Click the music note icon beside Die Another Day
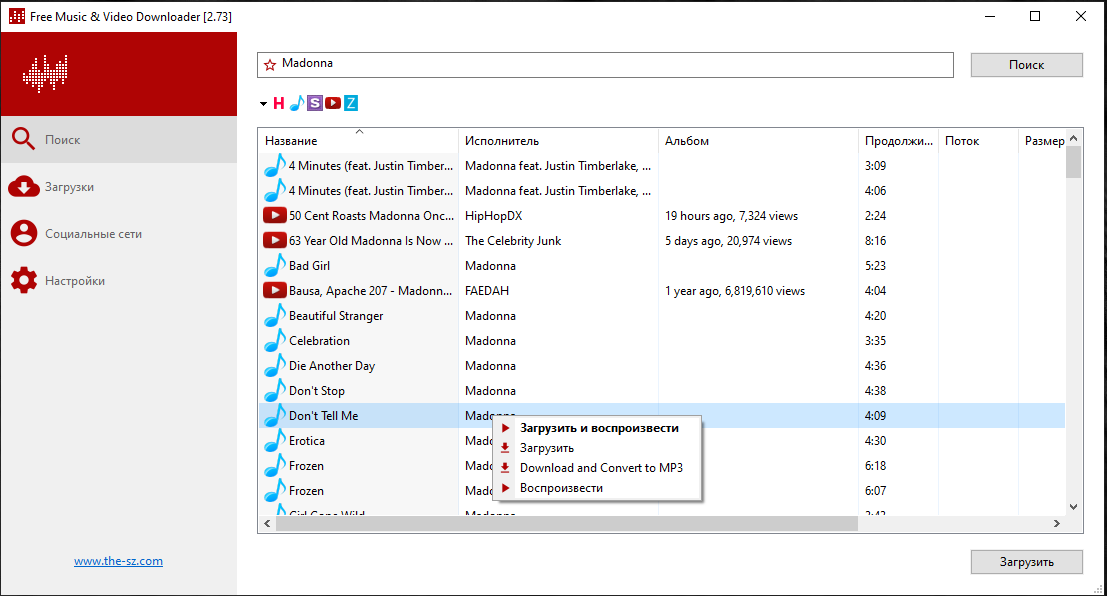The image size is (1107, 596). tap(275, 366)
